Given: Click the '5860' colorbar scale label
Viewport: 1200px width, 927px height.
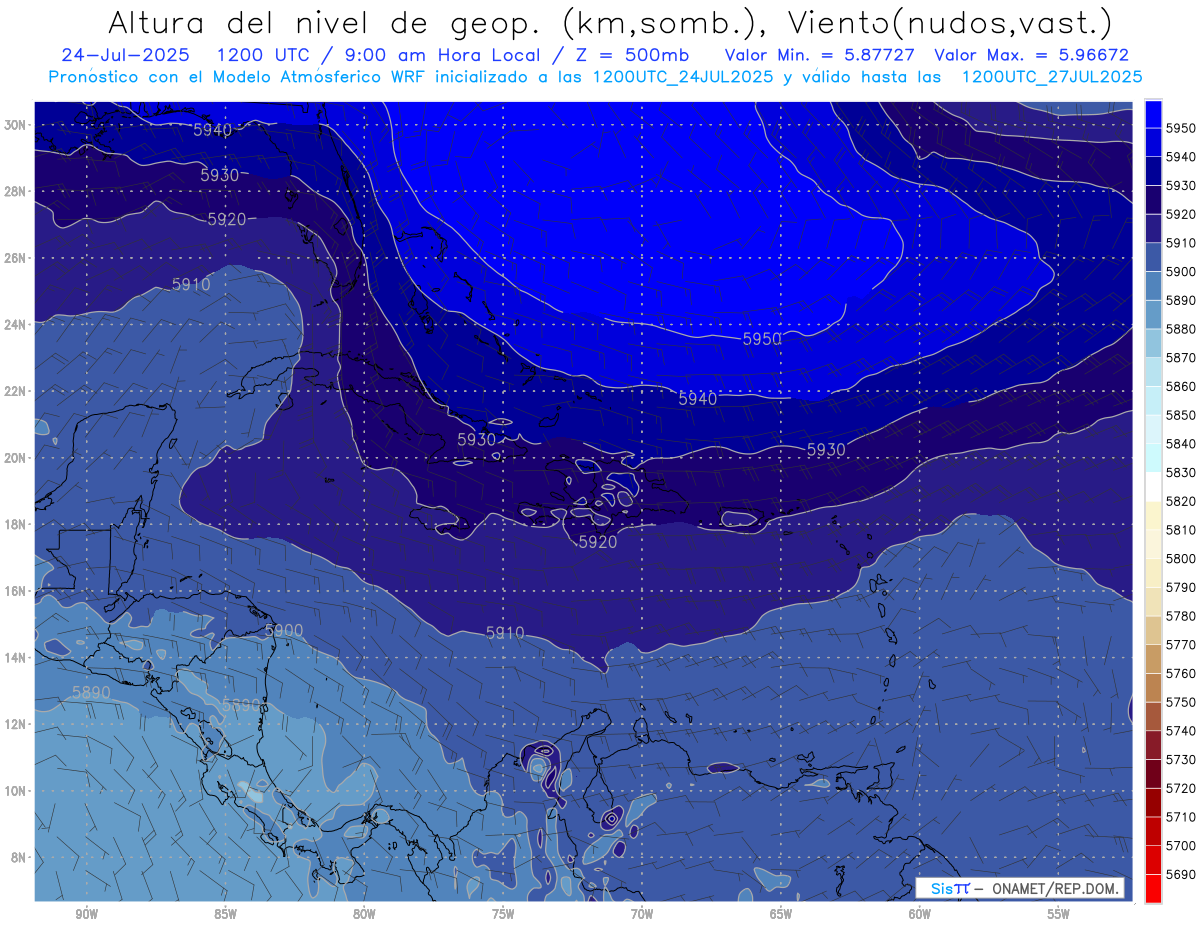Looking at the screenshot, I should 1180,386.
